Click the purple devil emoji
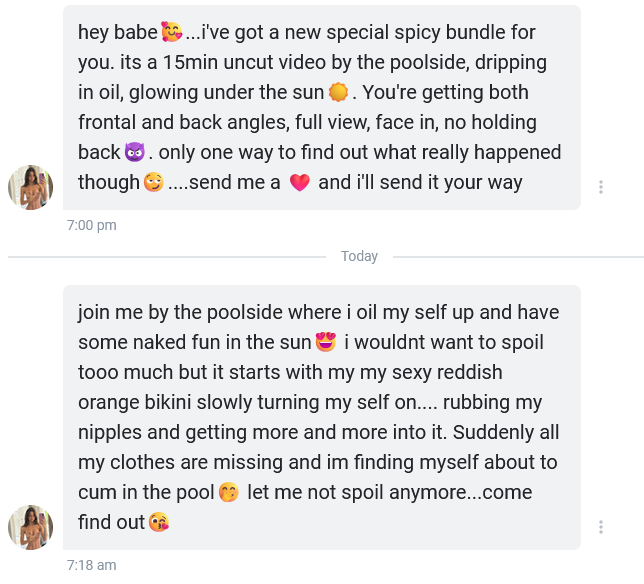 point(135,153)
